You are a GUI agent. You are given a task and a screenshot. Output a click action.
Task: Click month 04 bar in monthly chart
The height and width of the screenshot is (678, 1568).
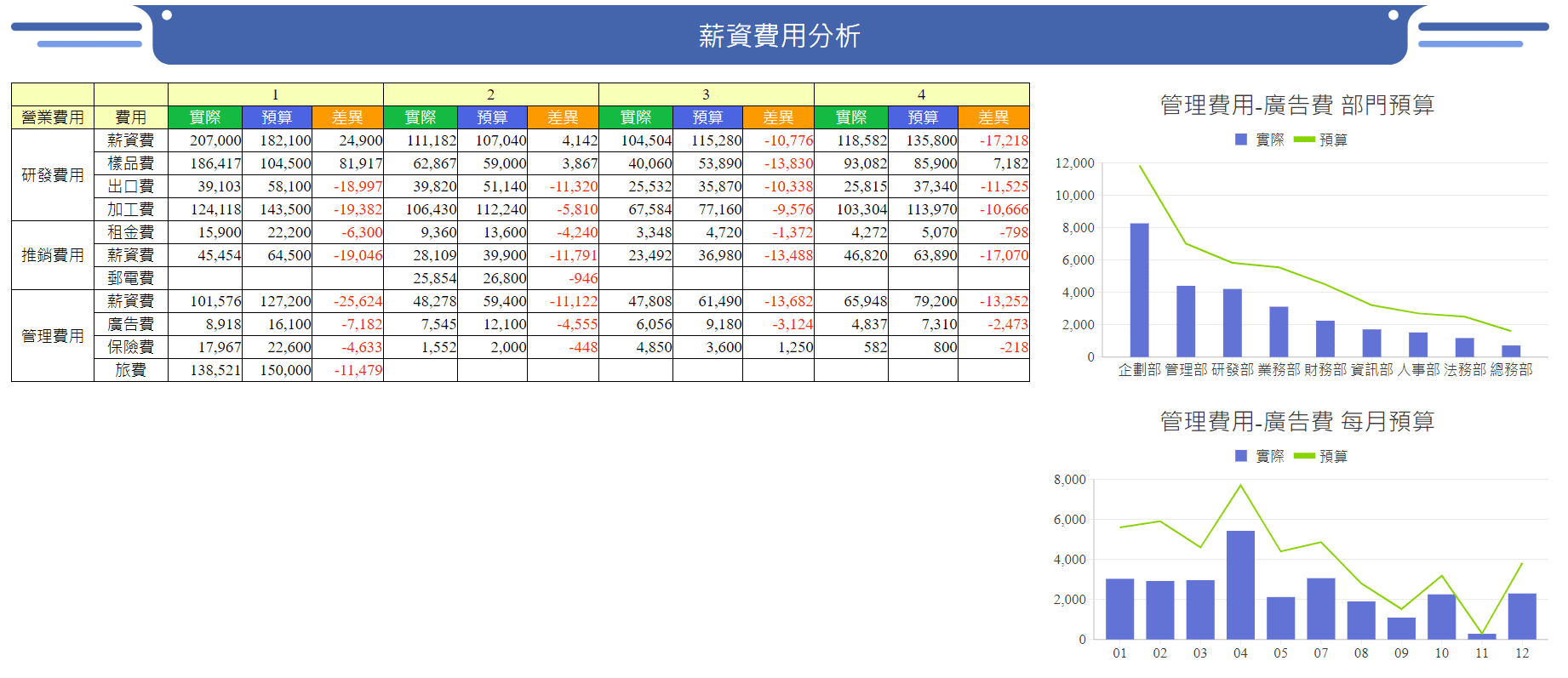coord(1240,585)
